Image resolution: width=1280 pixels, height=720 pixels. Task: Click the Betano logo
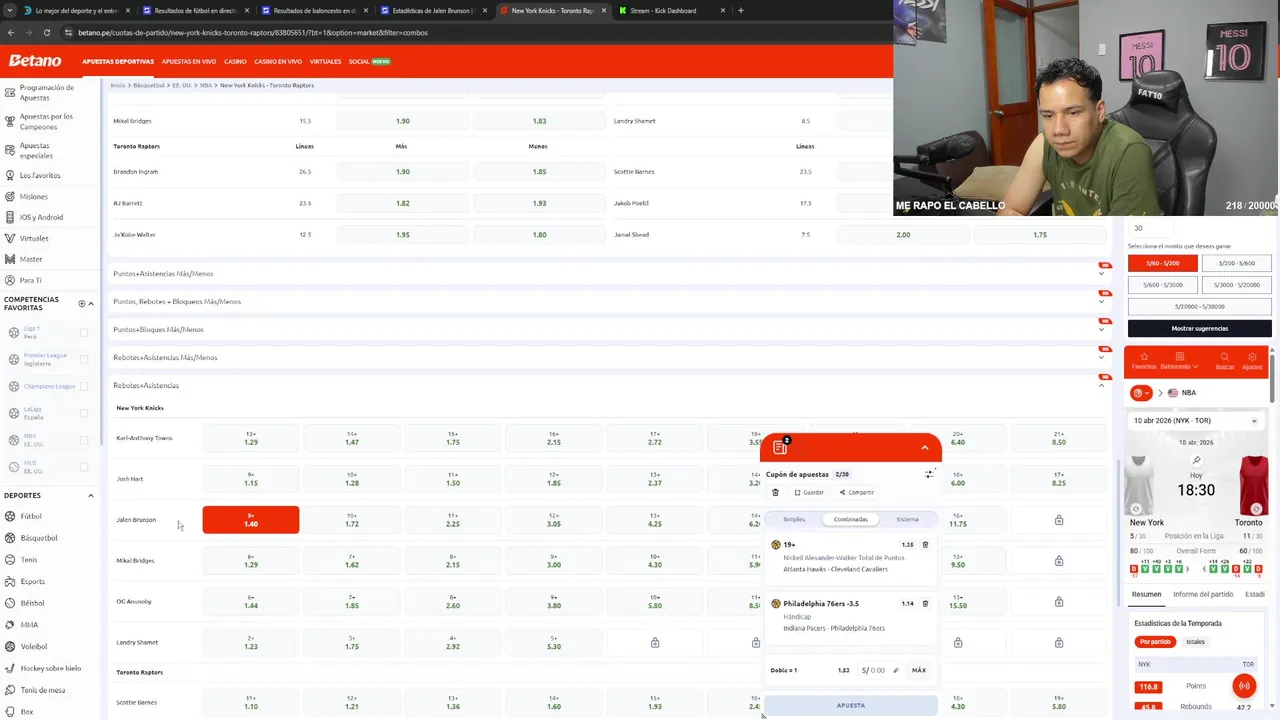35,61
